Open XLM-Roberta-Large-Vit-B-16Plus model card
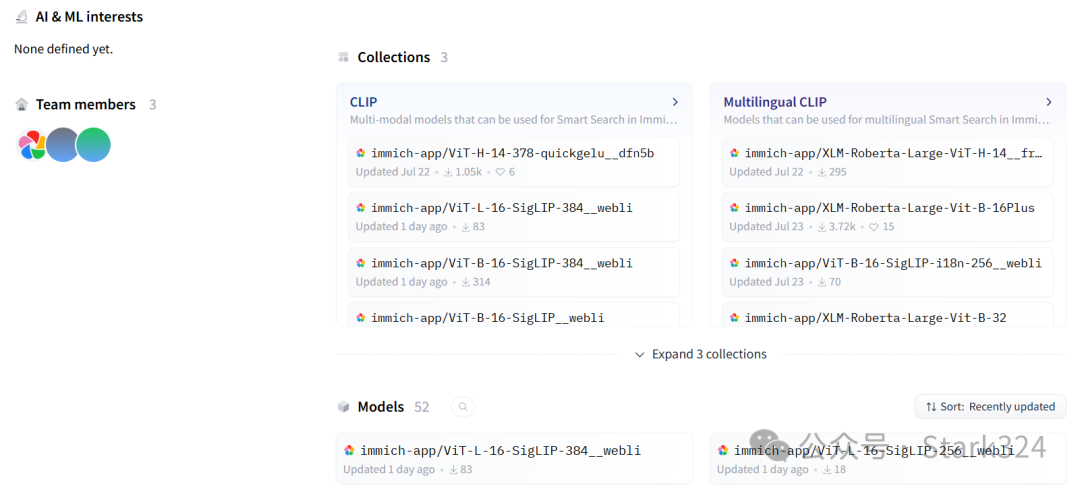This screenshot has width=1080, height=490. point(887,217)
